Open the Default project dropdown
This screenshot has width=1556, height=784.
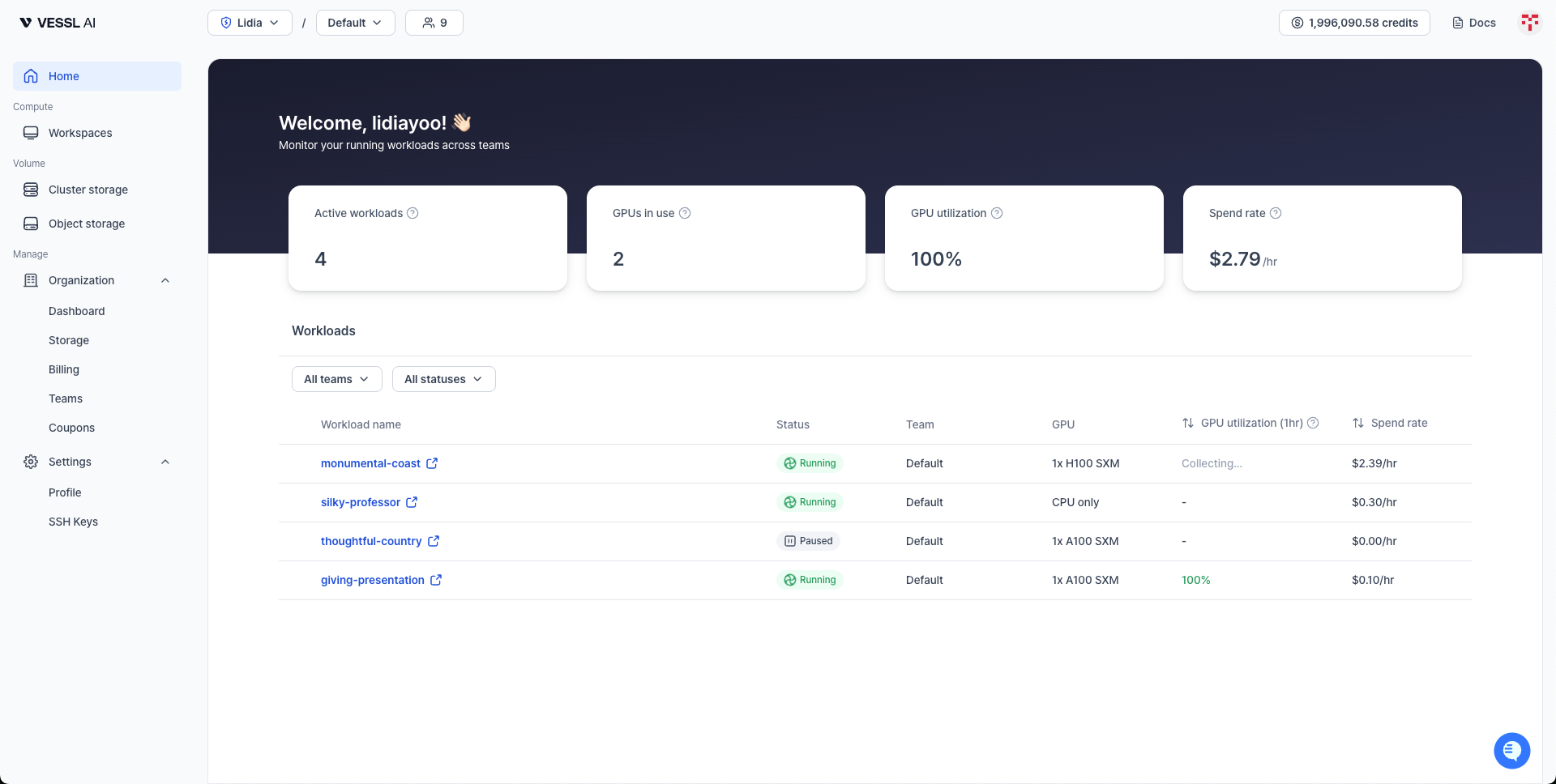[355, 22]
